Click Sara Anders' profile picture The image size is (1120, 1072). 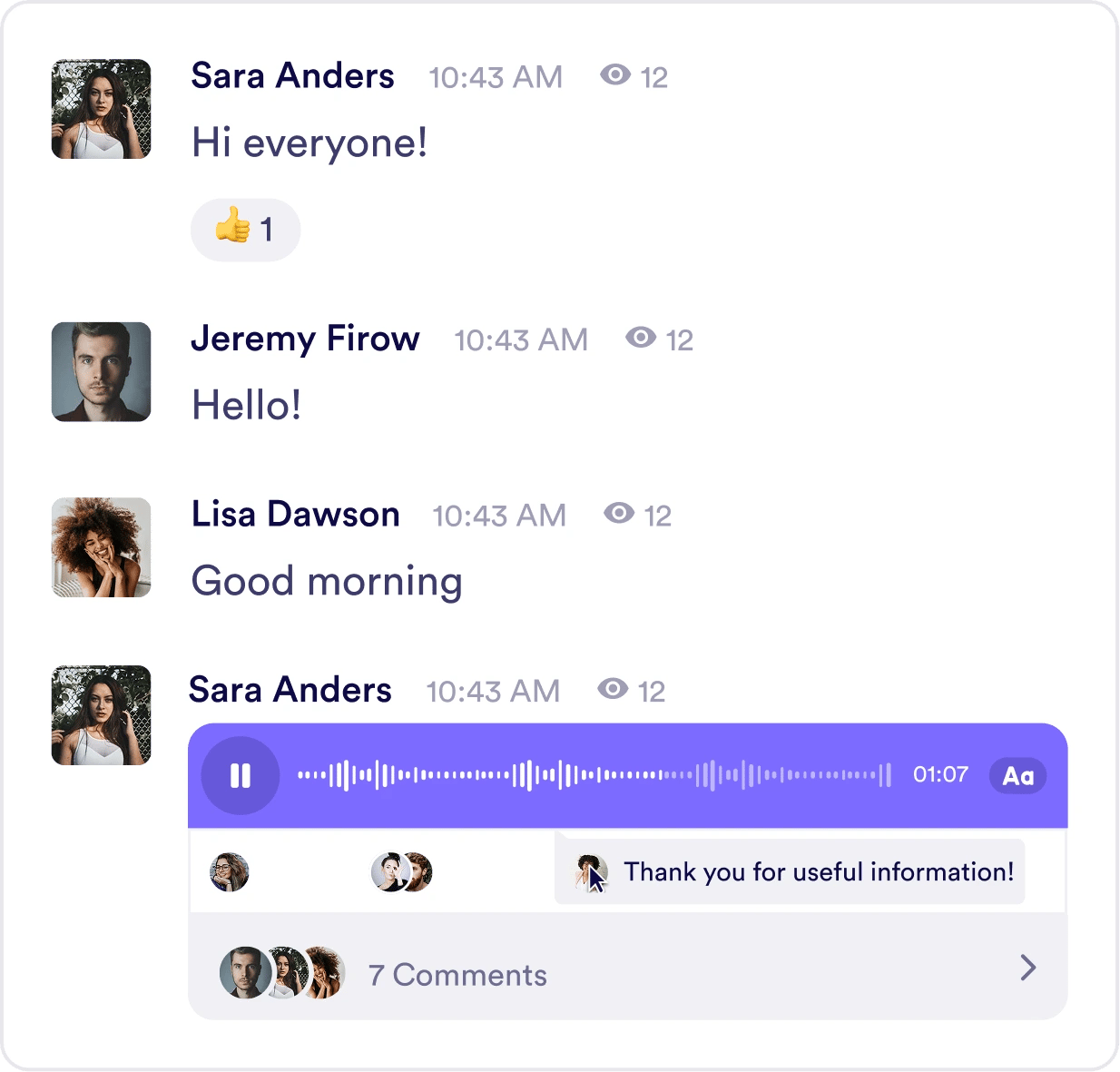101,109
